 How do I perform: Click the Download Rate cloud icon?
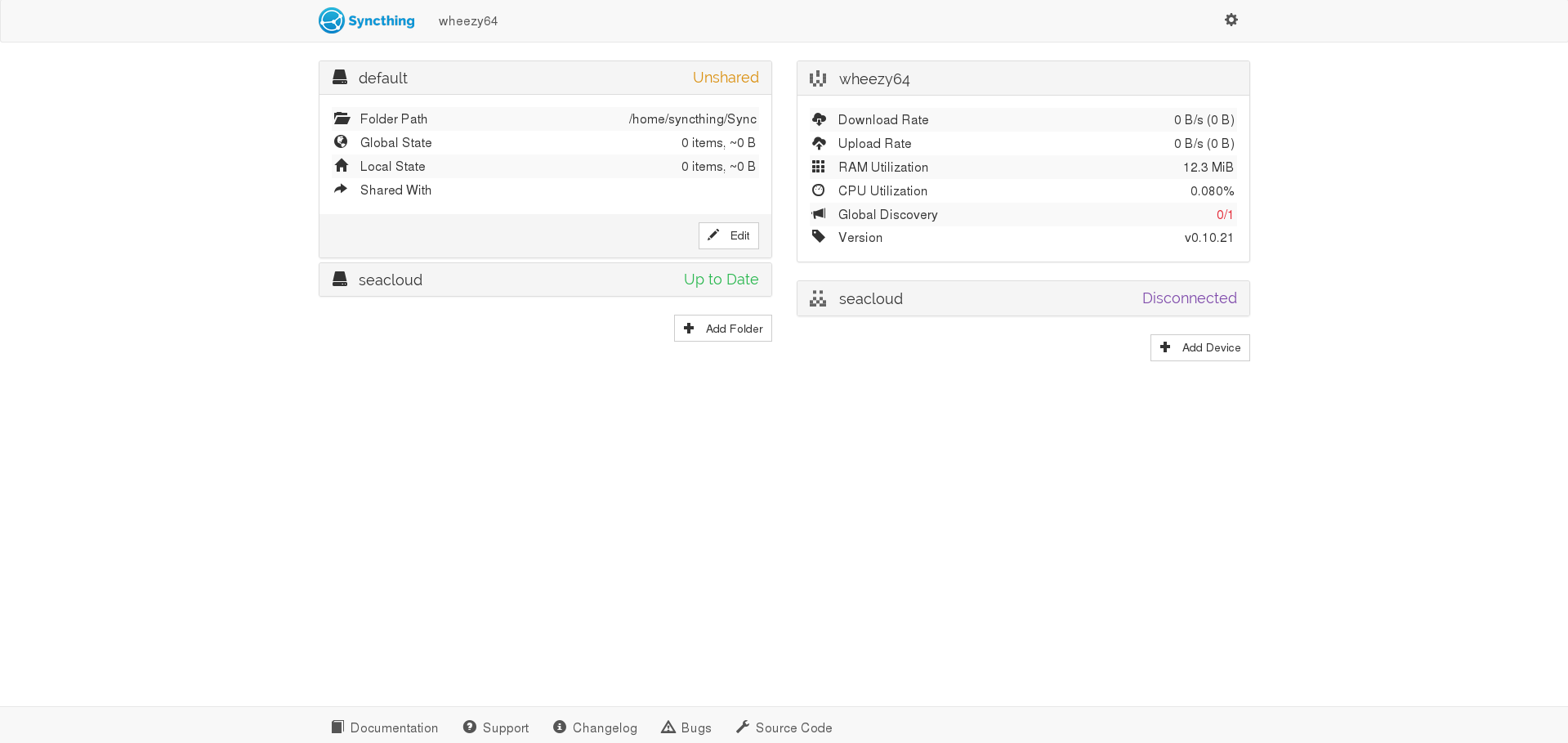point(819,119)
